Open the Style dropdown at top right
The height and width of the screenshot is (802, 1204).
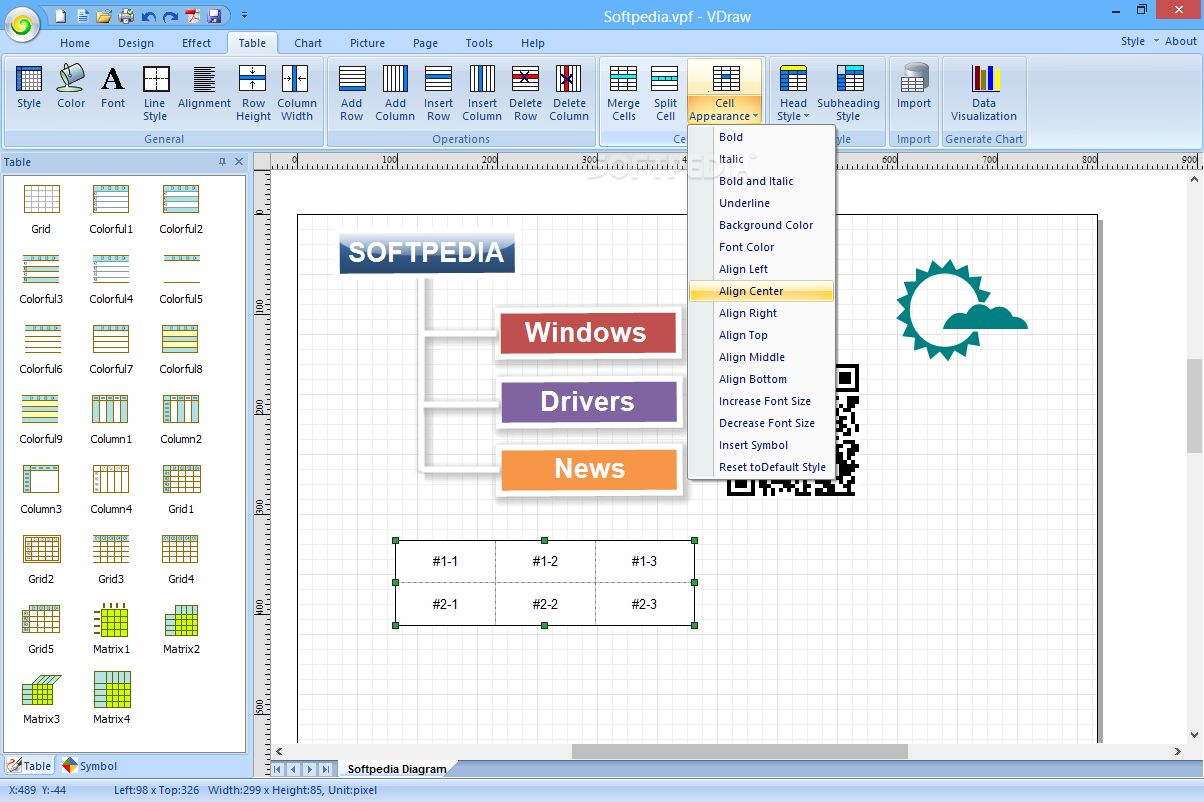pyautogui.click(x=1139, y=41)
